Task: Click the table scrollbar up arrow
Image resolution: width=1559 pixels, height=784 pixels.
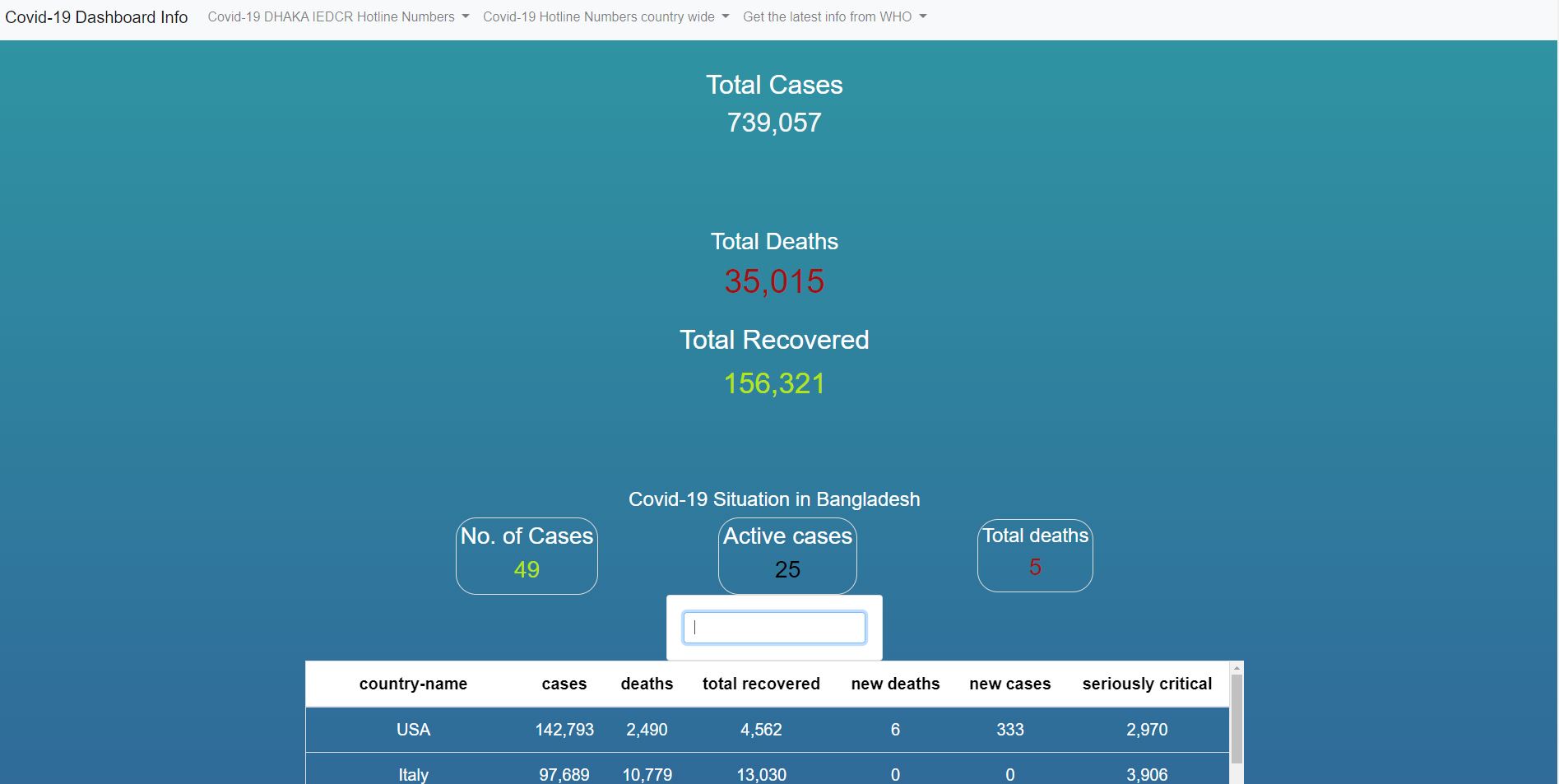Action: (1237, 667)
